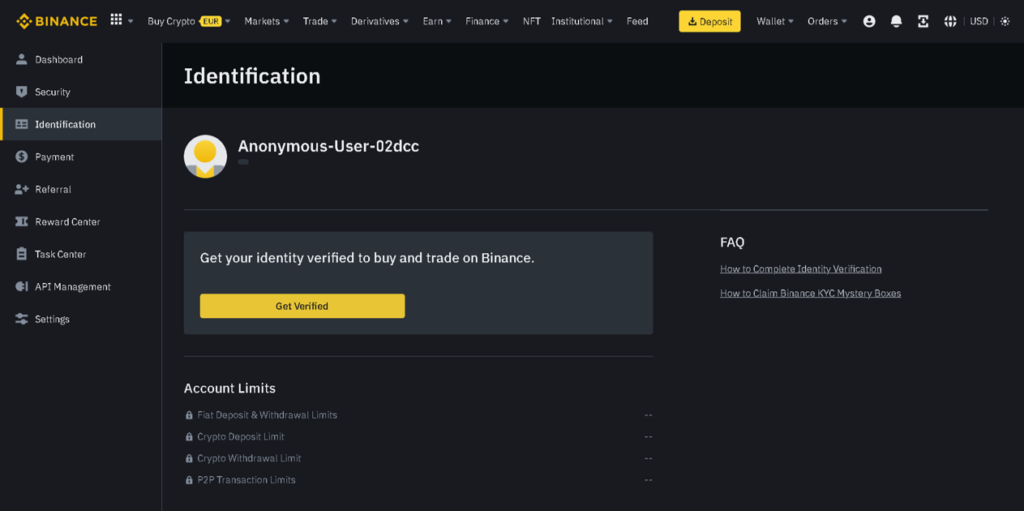Expand the Finance dropdown menu
The height and width of the screenshot is (511, 1024).
pyautogui.click(x=487, y=21)
